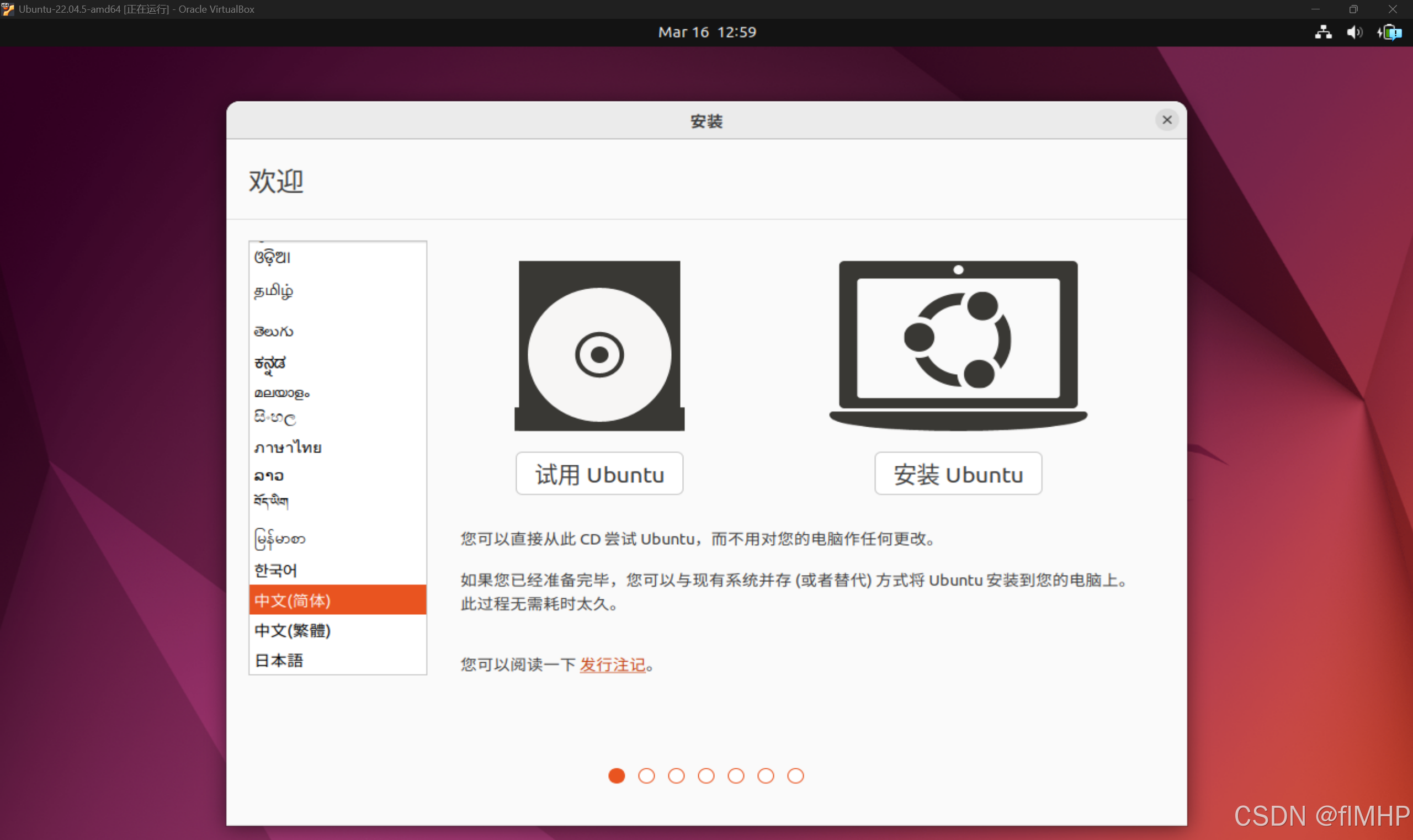The image size is (1413, 840).
Task: Pick ภาษาไทย language entry
Action: pyautogui.click(x=288, y=448)
